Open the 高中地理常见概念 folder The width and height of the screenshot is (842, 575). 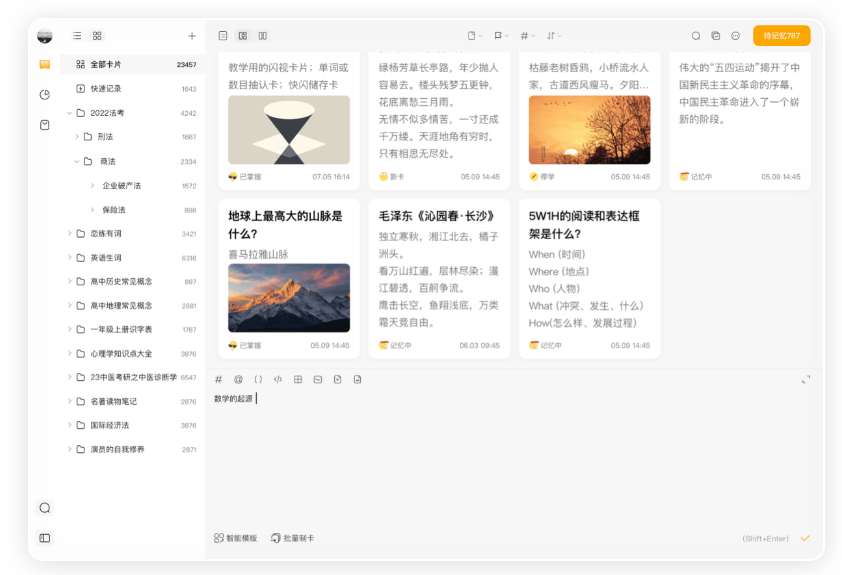pyautogui.click(x=133, y=305)
